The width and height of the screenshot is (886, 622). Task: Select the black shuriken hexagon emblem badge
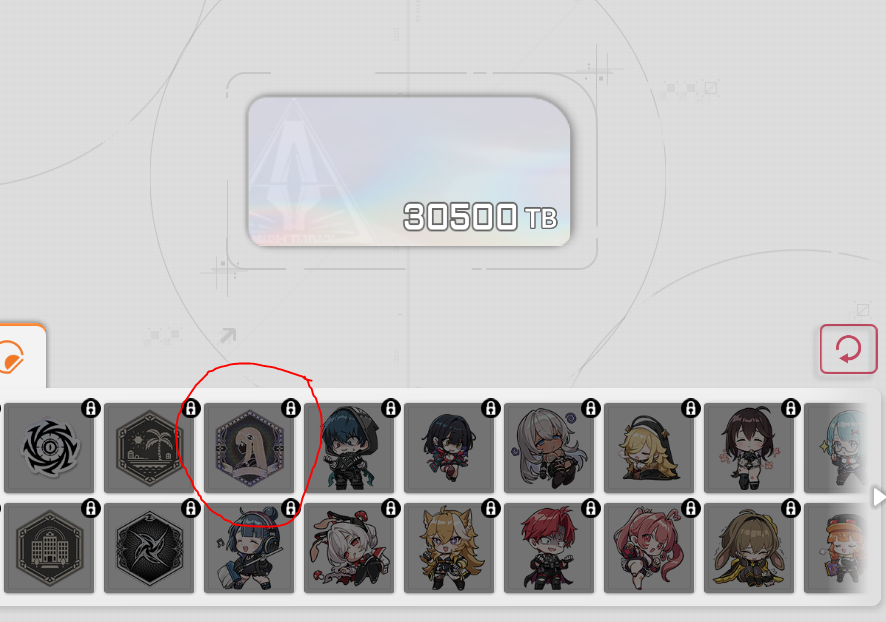coord(149,547)
